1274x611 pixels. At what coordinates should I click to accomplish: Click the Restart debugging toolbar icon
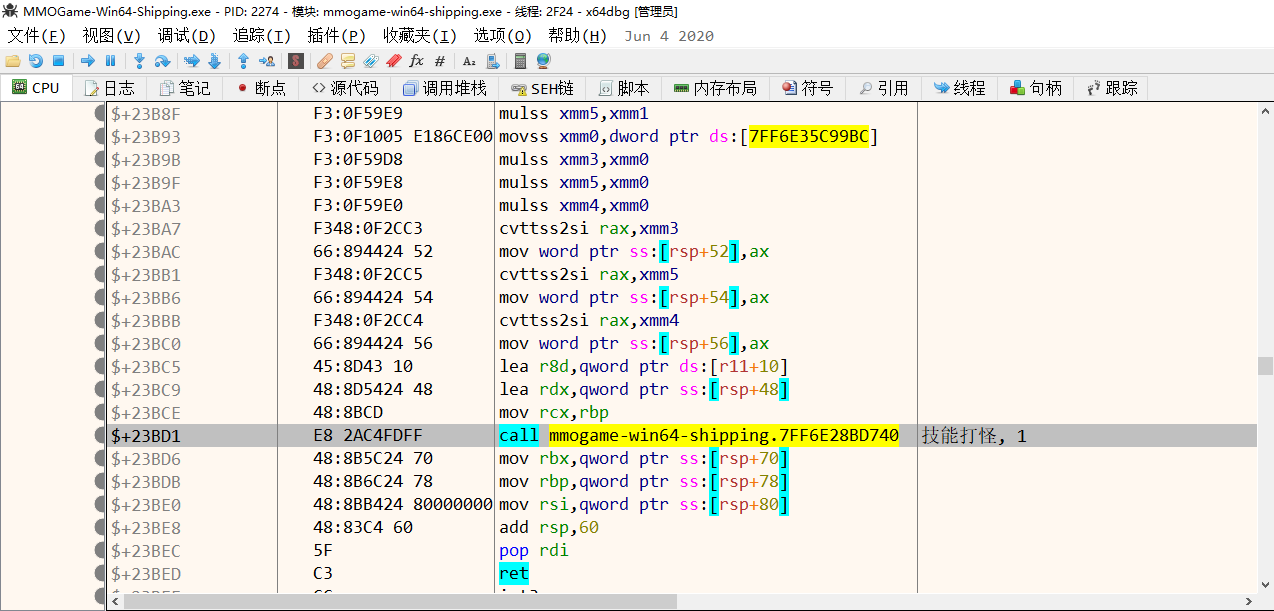[36, 61]
